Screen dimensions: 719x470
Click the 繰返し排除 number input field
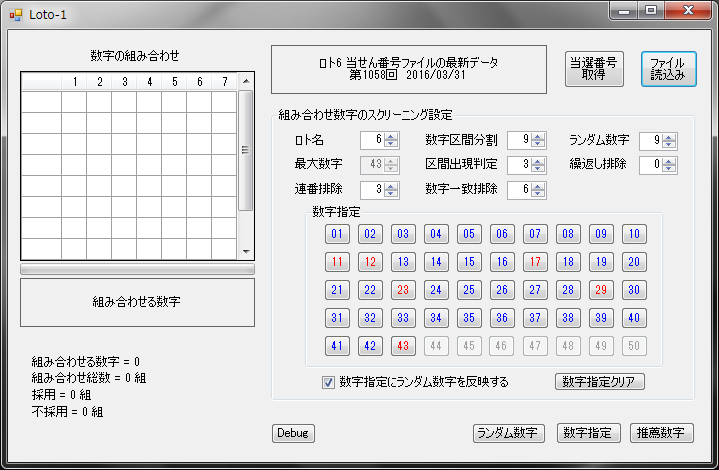[x=651, y=165]
